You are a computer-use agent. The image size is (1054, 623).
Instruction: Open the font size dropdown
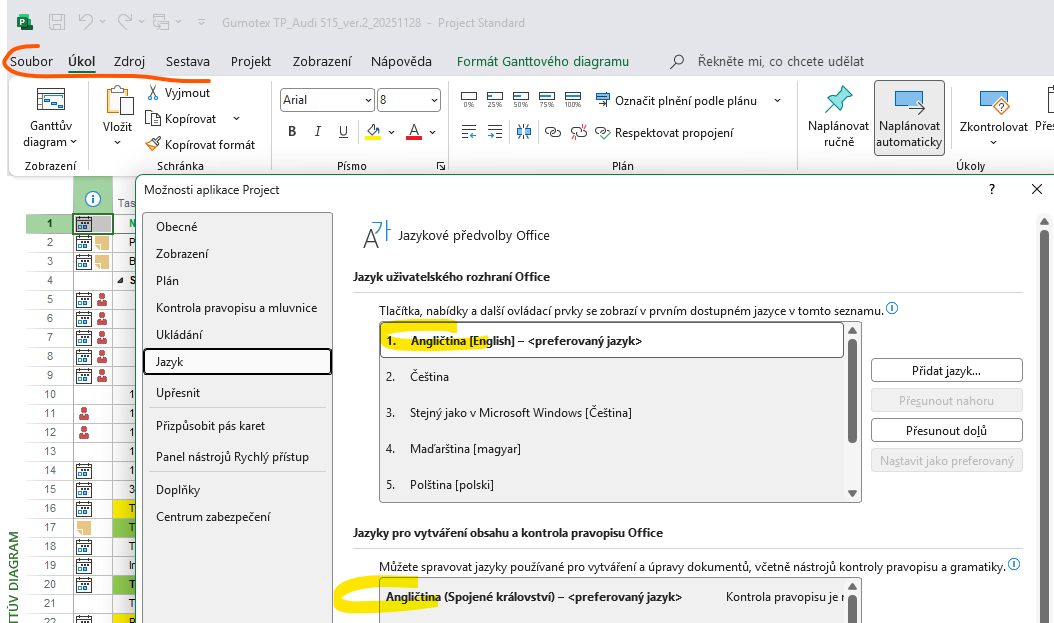pyautogui.click(x=434, y=100)
